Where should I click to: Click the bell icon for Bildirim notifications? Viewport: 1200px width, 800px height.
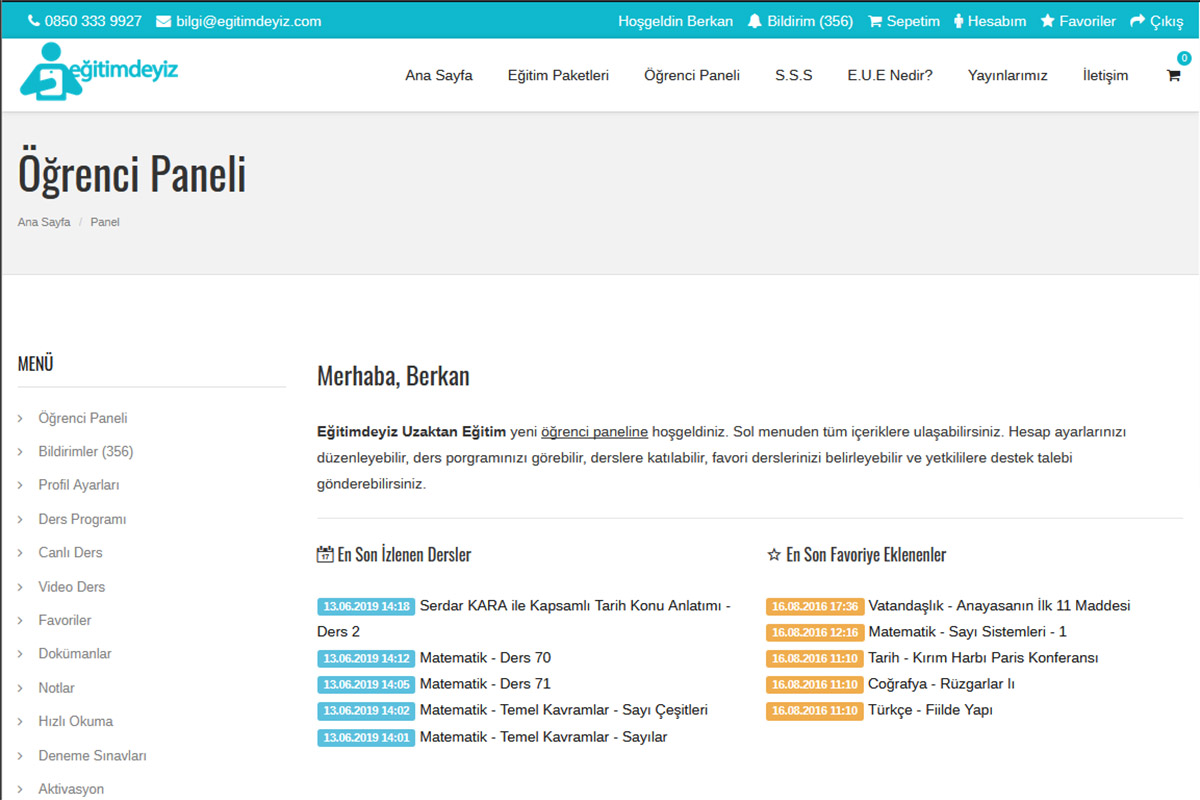pos(755,21)
